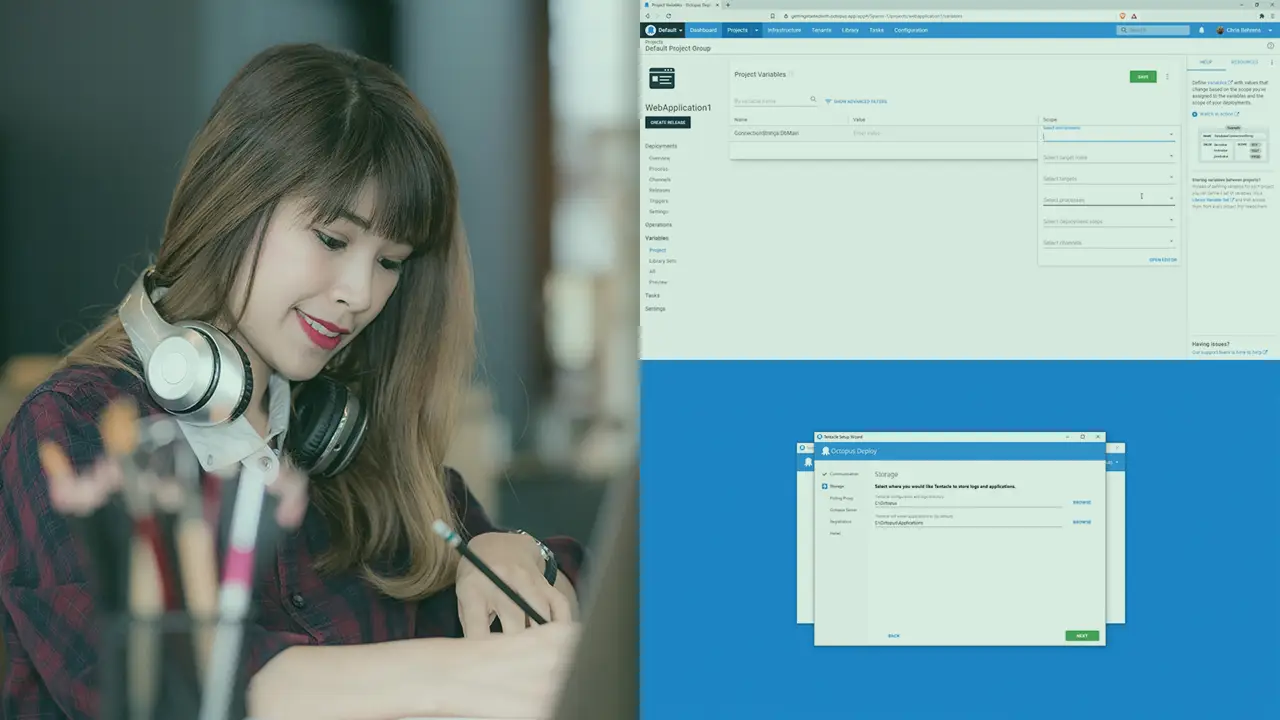The image size is (1280, 720).
Task: Open the Projects menu dropdown arrow
Action: 756,30
